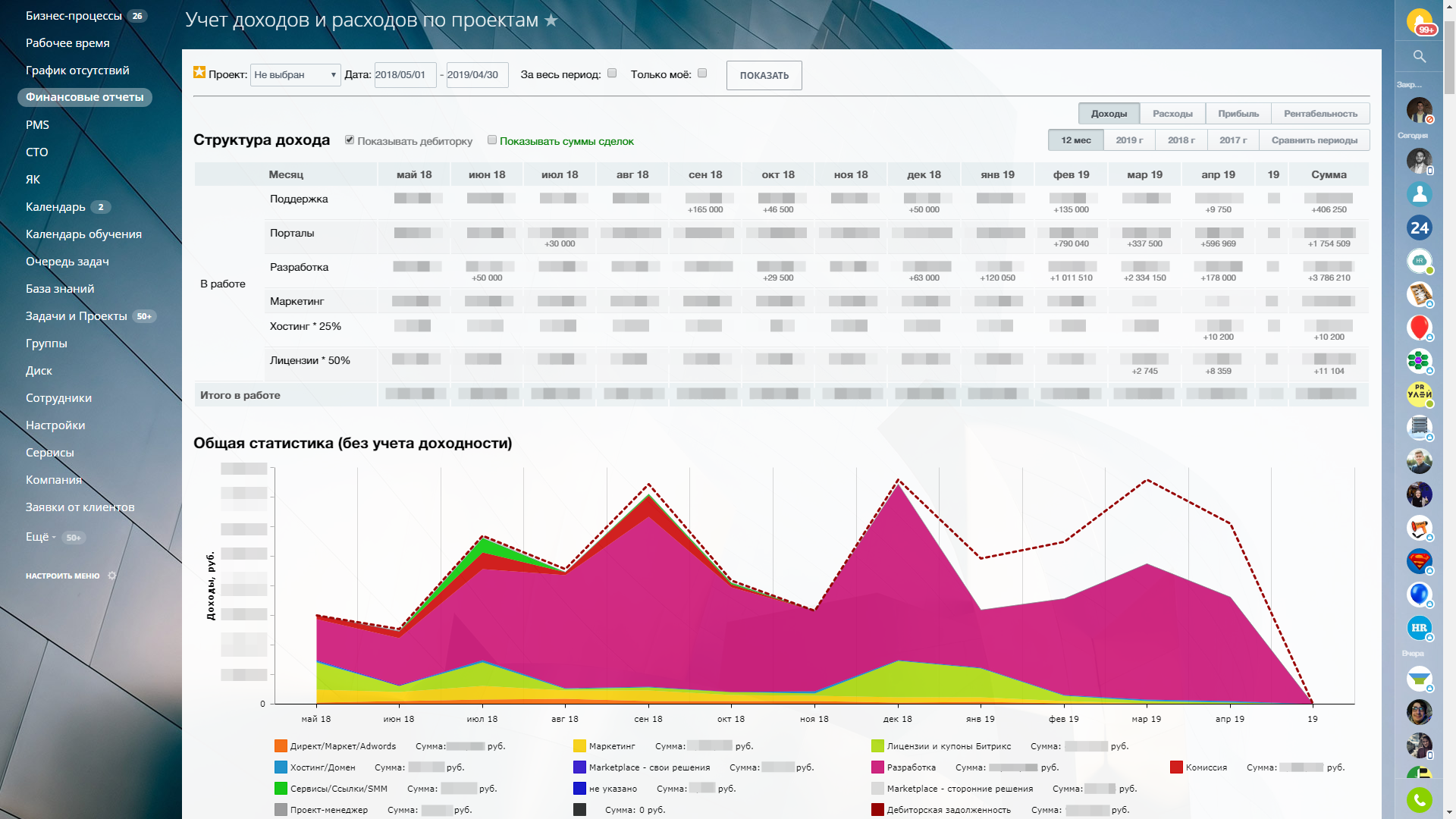Open the blue person contact icon

(x=1419, y=194)
